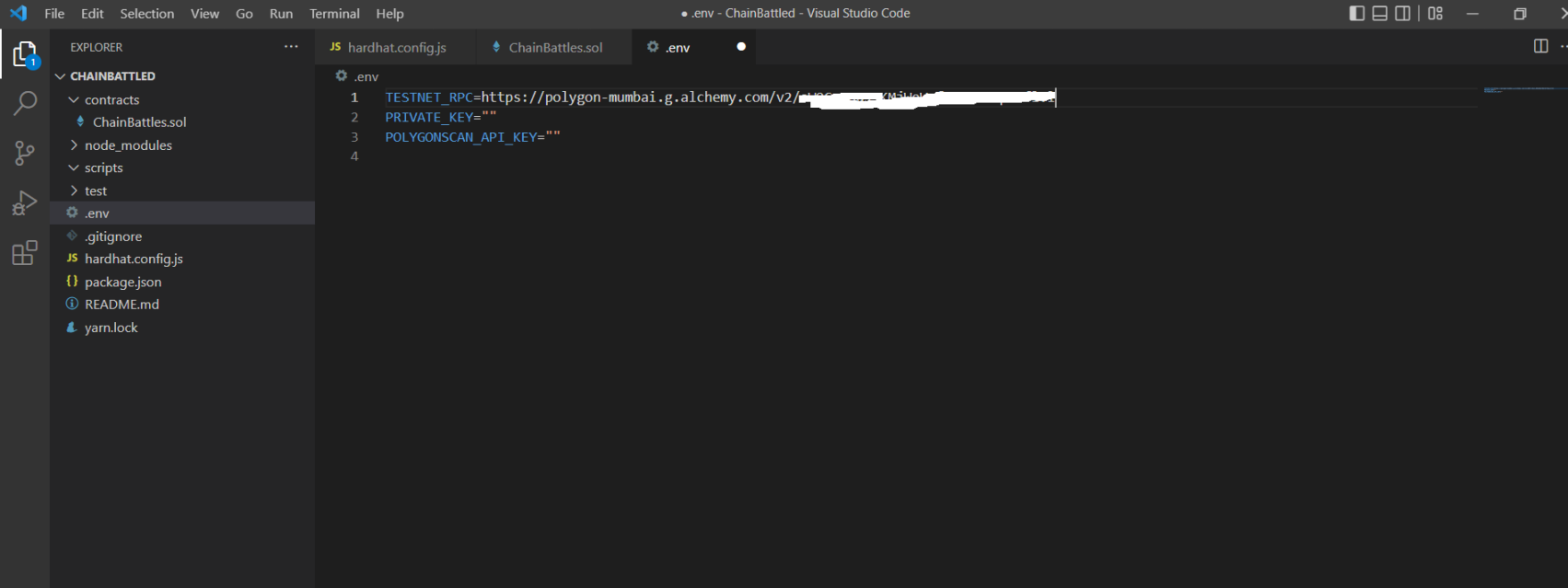Click the Split Editor Right icon

[x=1540, y=47]
